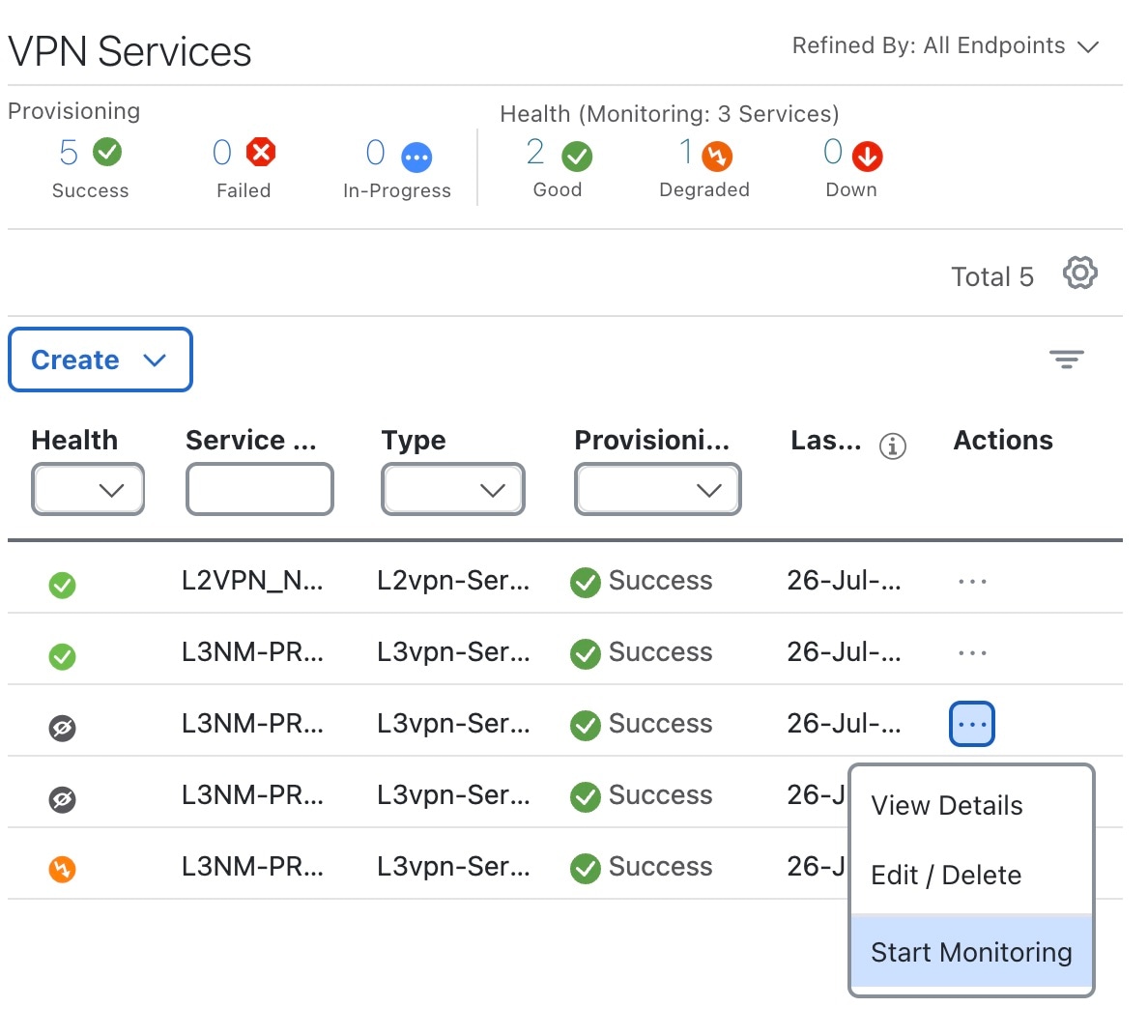The height and width of the screenshot is (1036, 1148).
Task: Select Edit / Delete menu option
Action: pyautogui.click(x=946, y=875)
